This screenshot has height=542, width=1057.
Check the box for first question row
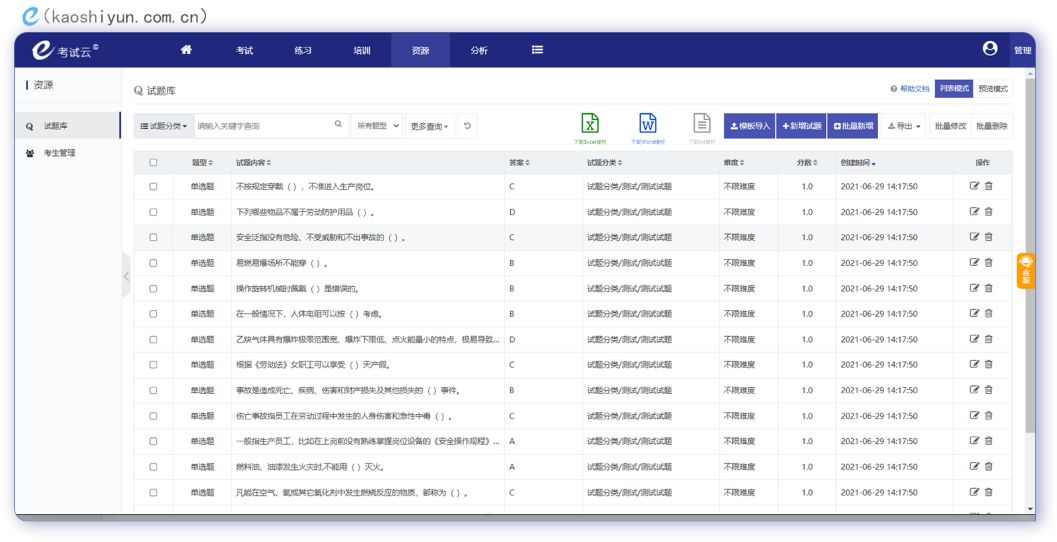(x=153, y=187)
